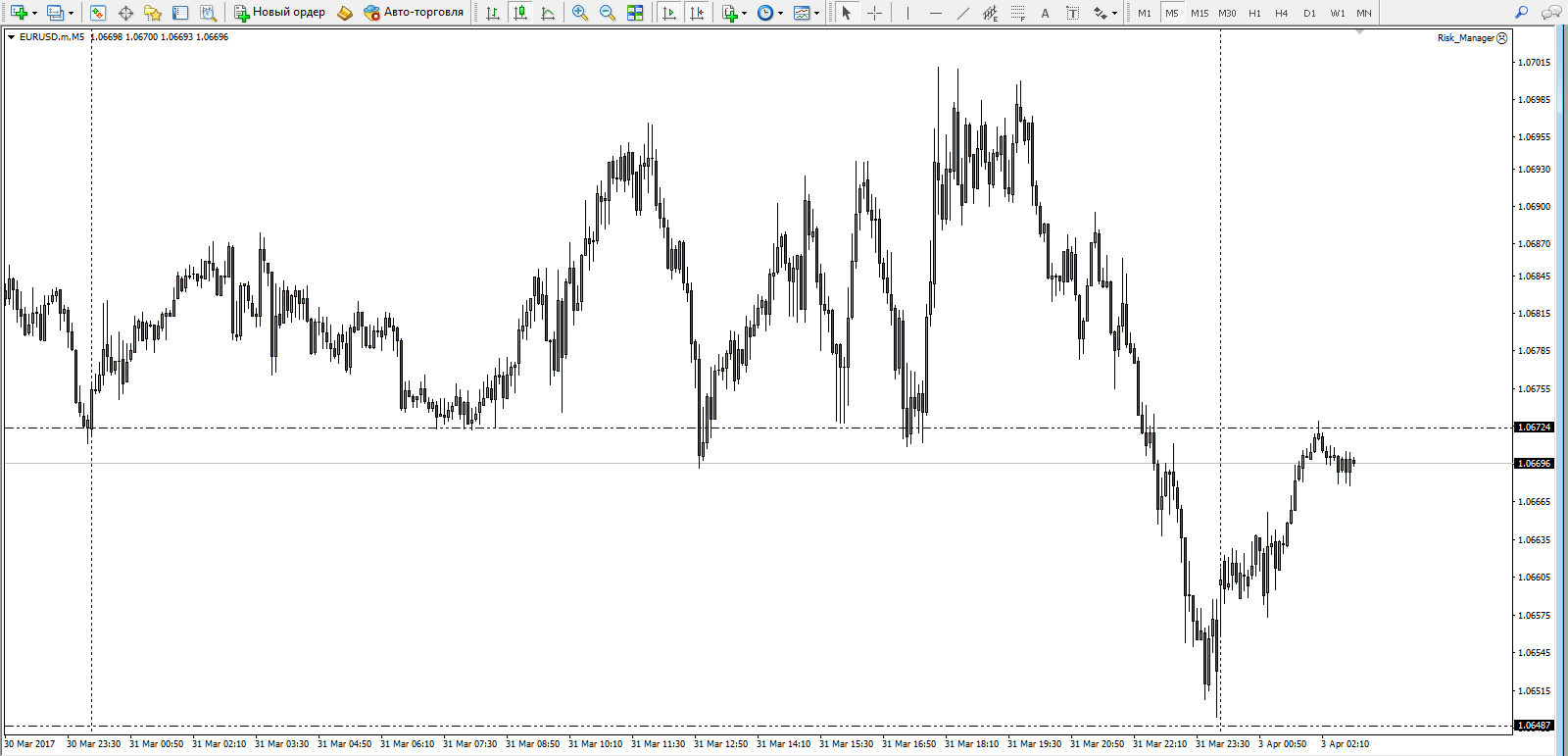Switch to the M15 timeframe
The height and width of the screenshot is (756, 1568).
(x=1200, y=13)
